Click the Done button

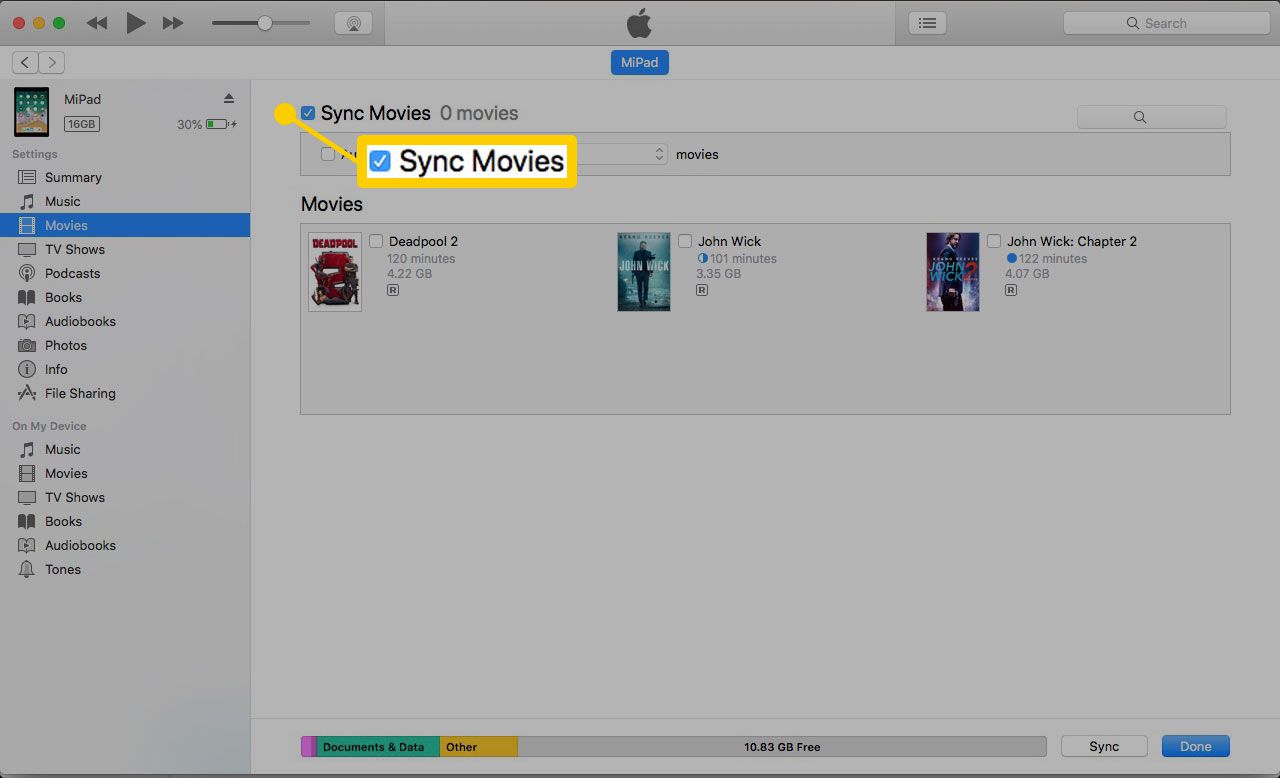click(x=1195, y=746)
